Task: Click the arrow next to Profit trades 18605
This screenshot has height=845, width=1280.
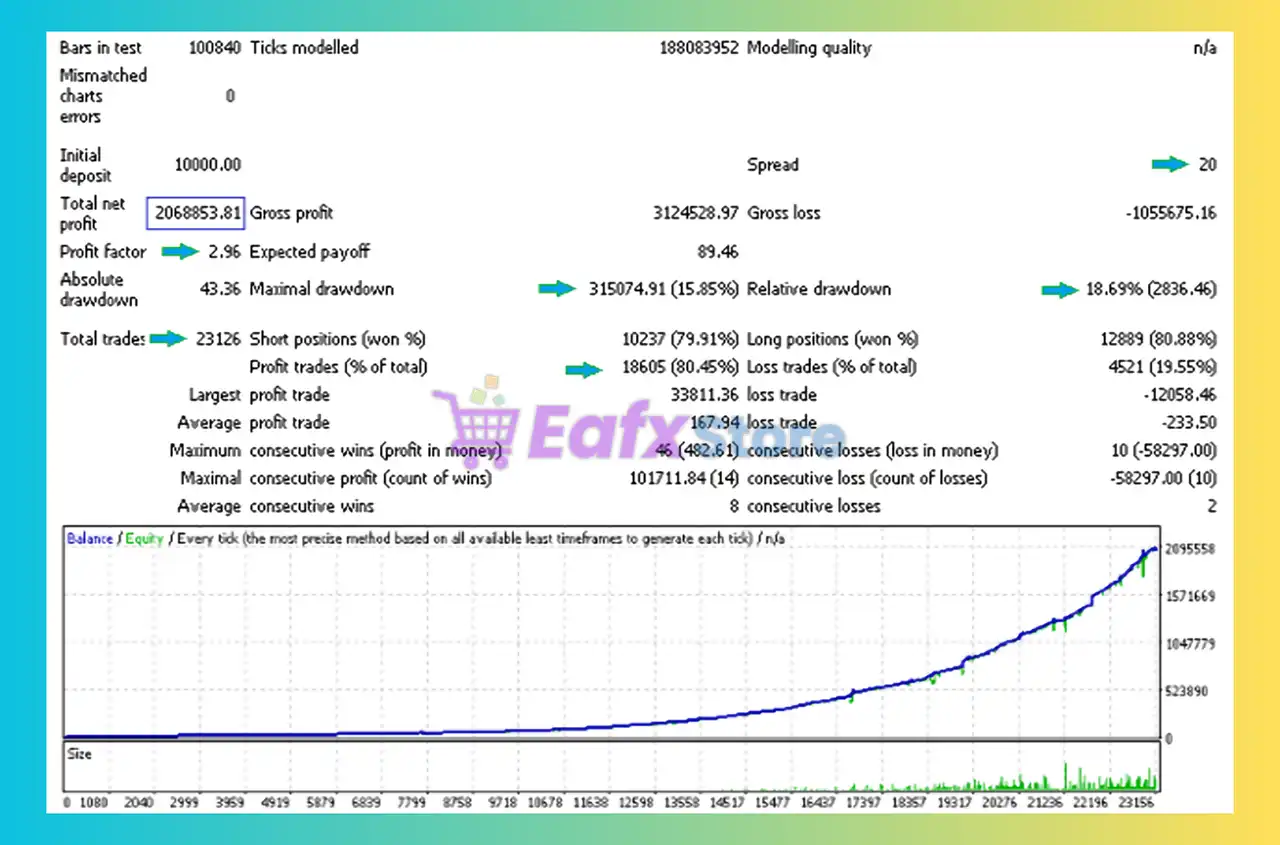Action: click(584, 369)
